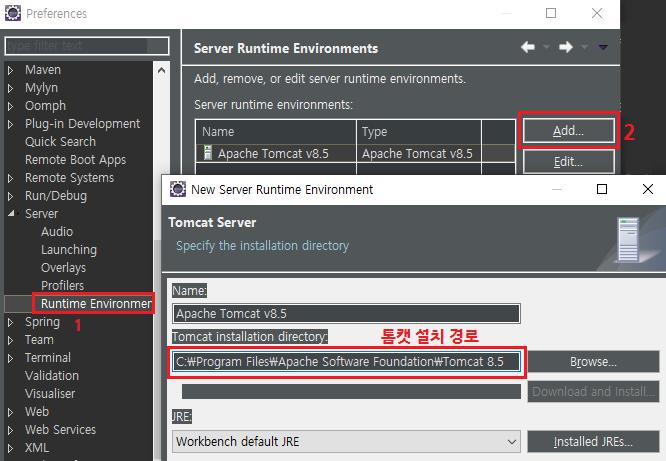The height and width of the screenshot is (461, 666).
Task: Click the Add... button
Action: (568, 131)
